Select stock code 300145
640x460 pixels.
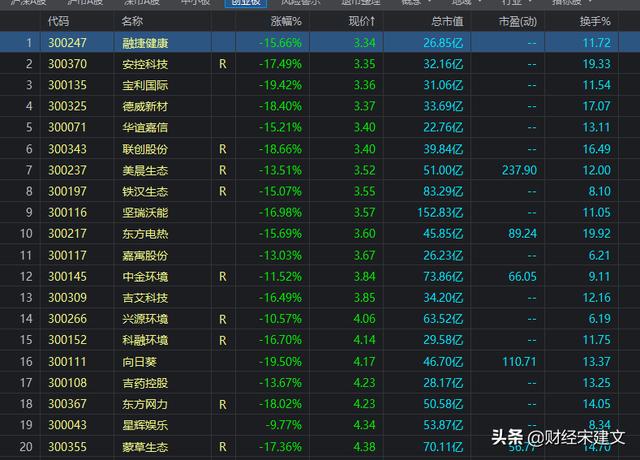[x=67, y=277]
